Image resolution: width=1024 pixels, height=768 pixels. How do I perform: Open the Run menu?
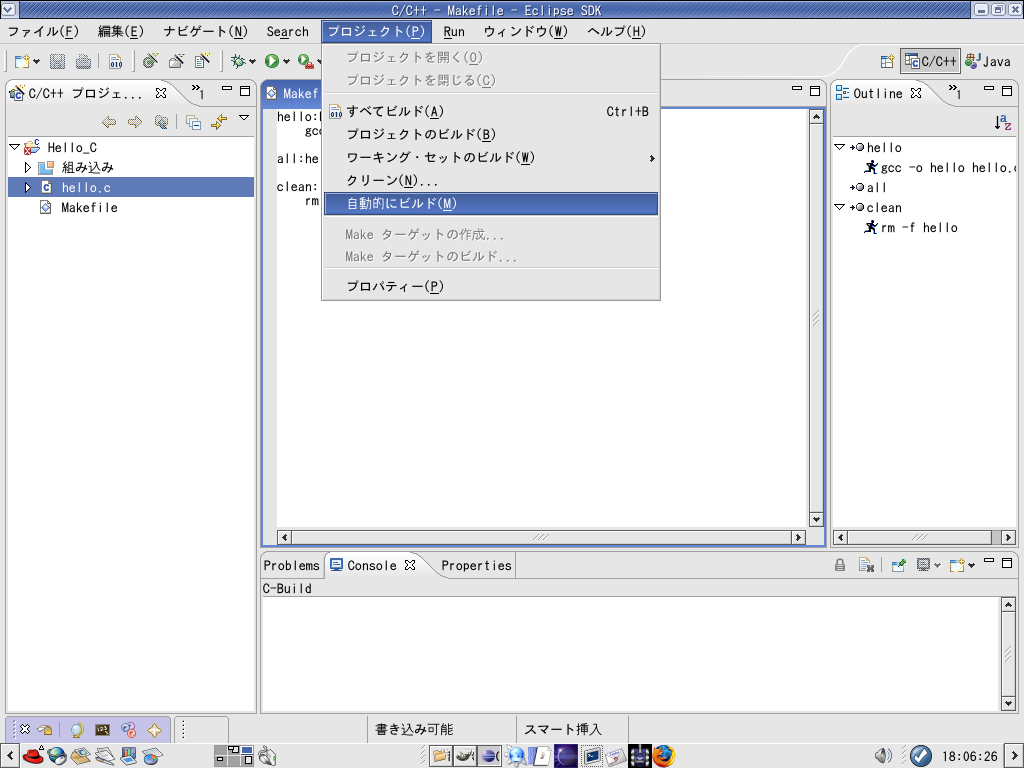[x=454, y=31]
